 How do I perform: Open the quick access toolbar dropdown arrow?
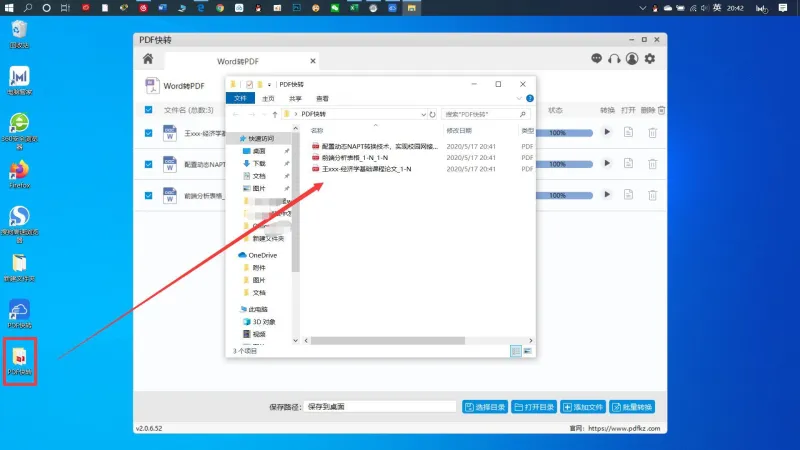[x=269, y=85]
